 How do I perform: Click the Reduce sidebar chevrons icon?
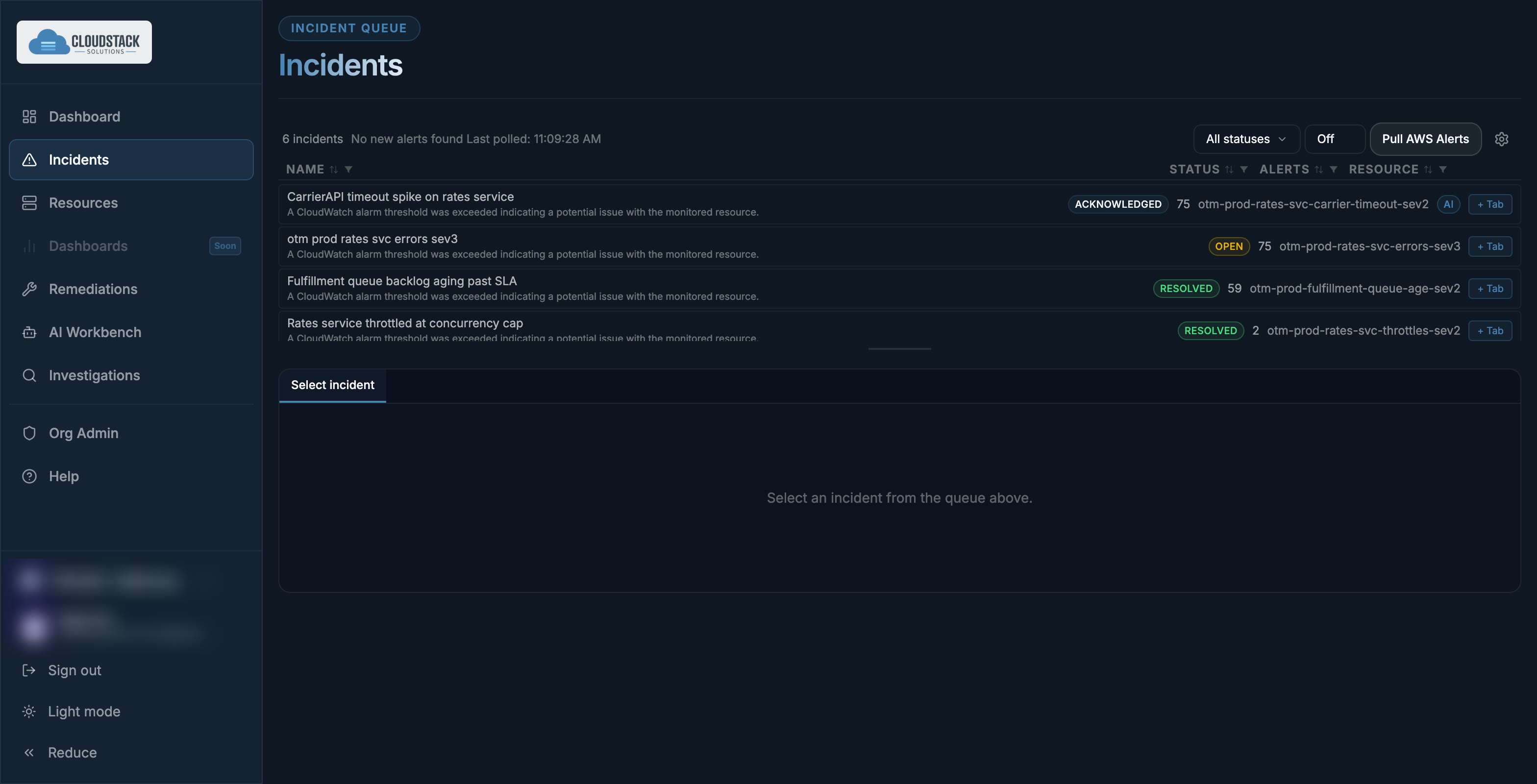pos(28,752)
